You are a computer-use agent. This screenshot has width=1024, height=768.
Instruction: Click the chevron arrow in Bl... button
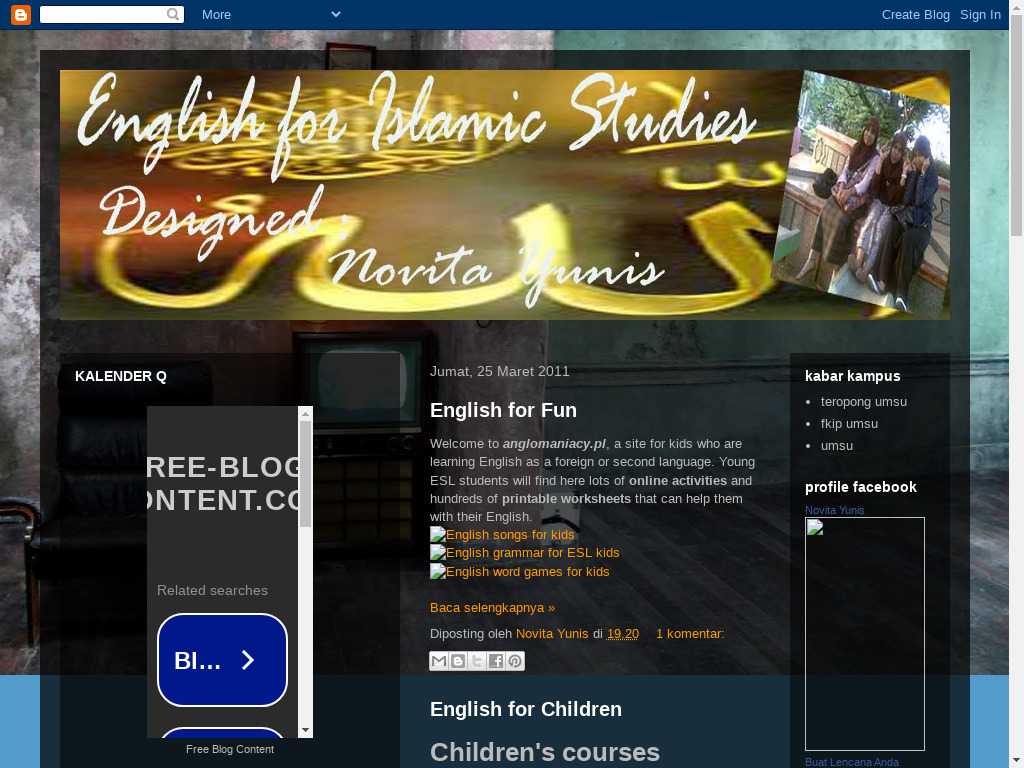[248, 660]
